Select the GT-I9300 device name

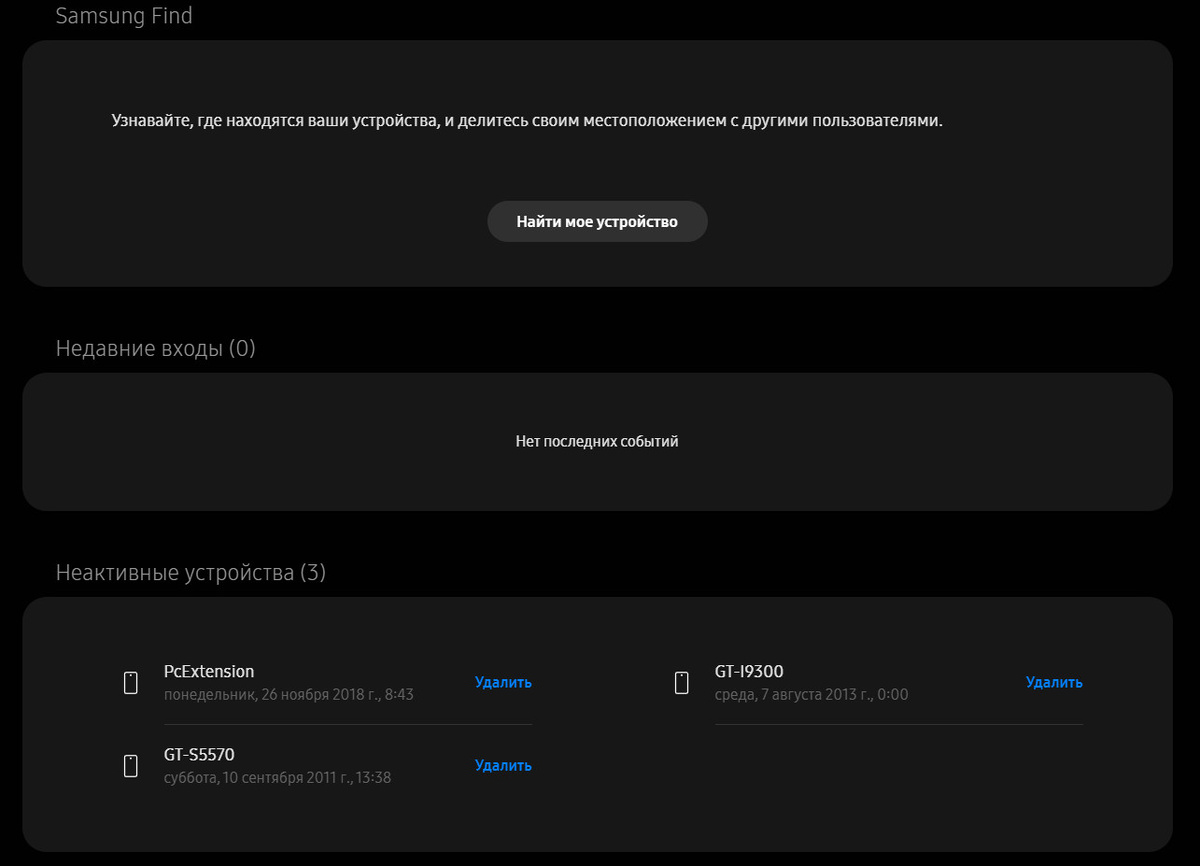click(749, 671)
